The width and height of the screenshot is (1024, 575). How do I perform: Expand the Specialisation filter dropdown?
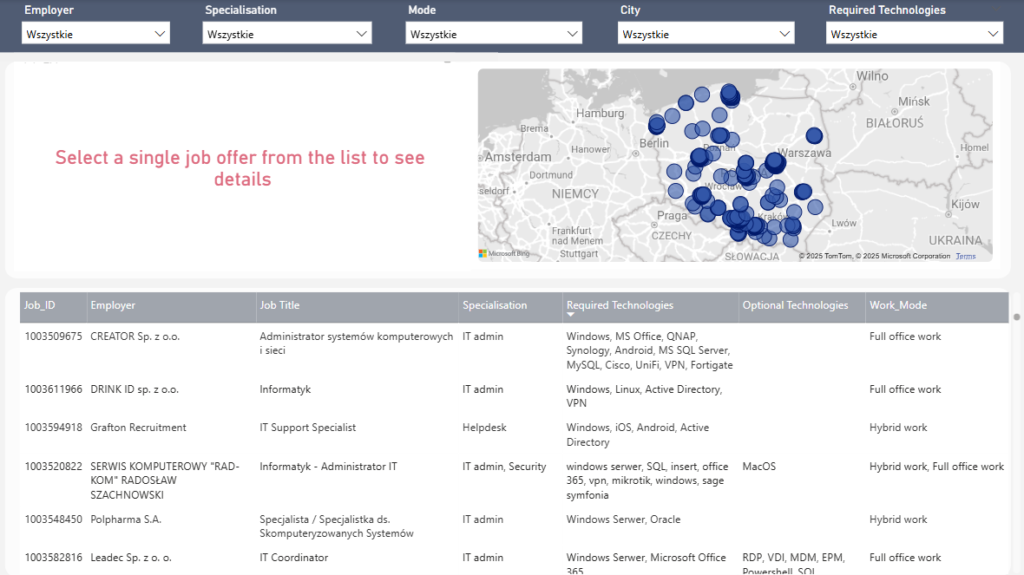pyautogui.click(x=287, y=34)
